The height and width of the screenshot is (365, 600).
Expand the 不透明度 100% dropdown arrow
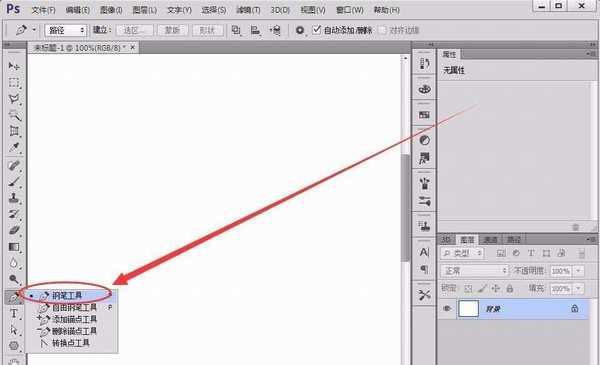click(579, 271)
